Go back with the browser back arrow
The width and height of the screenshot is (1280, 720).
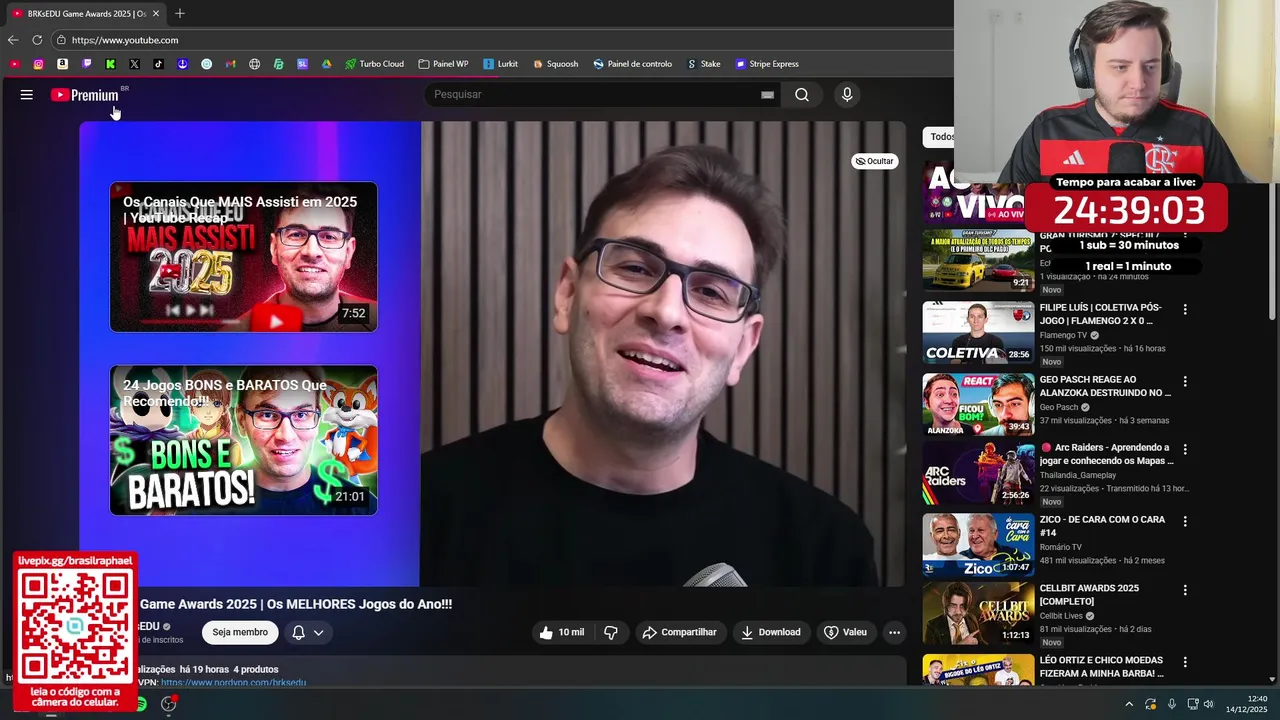[13, 40]
